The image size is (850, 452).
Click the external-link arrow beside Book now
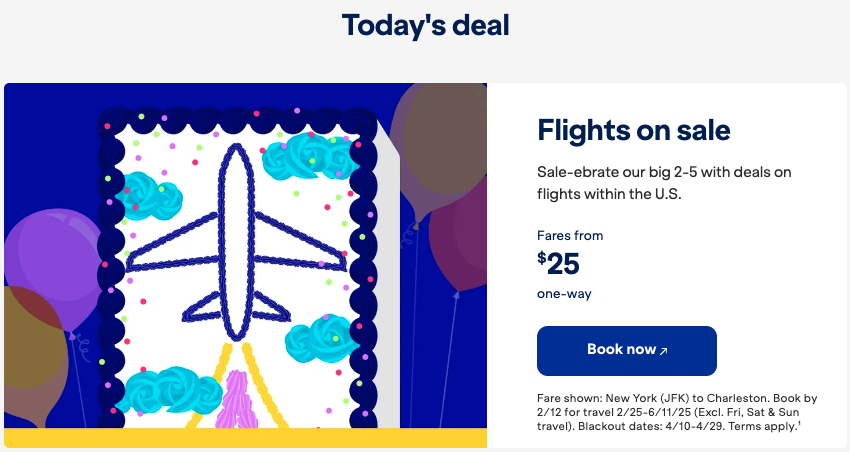click(664, 351)
